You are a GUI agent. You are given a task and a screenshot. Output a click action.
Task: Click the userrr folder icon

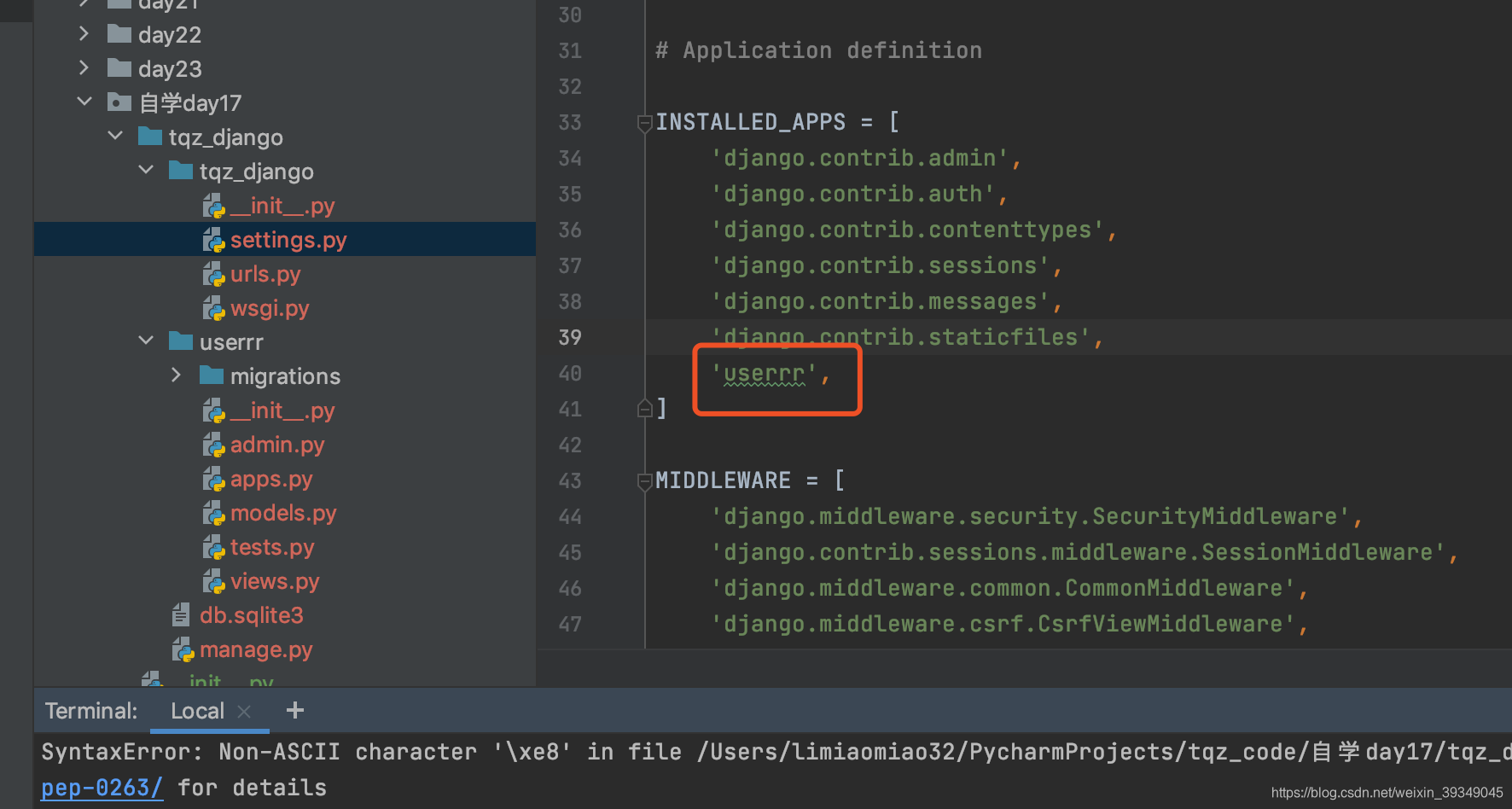(181, 341)
